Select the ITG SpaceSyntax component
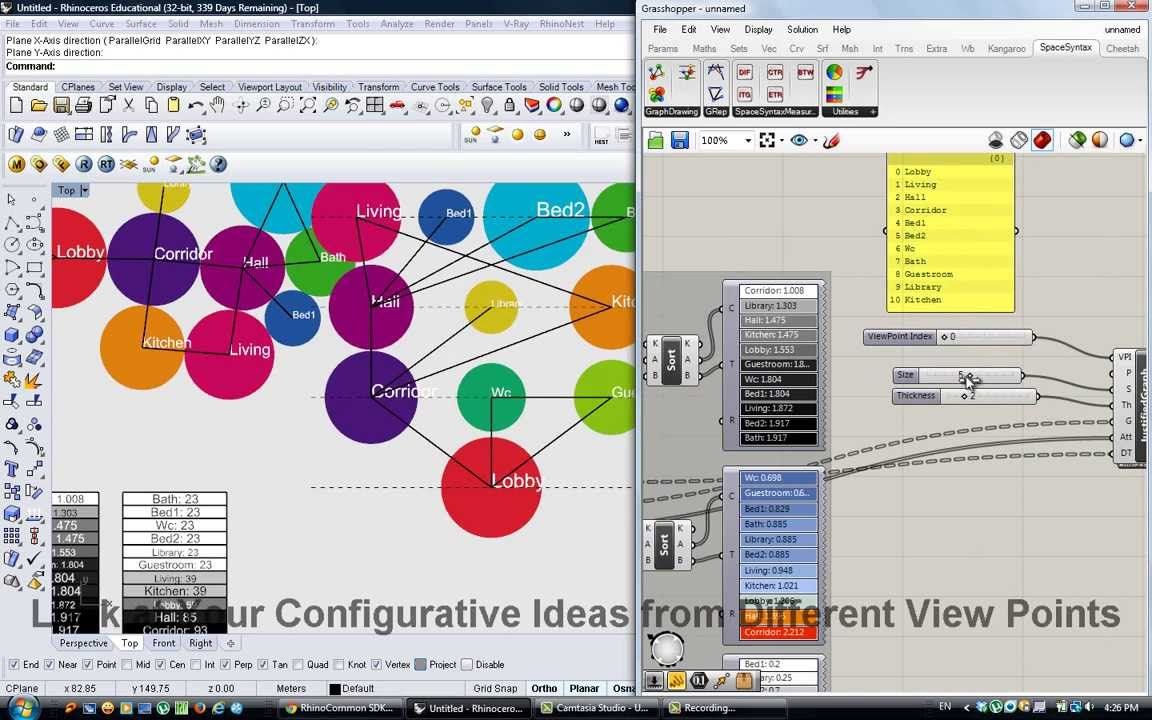 (745, 95)
